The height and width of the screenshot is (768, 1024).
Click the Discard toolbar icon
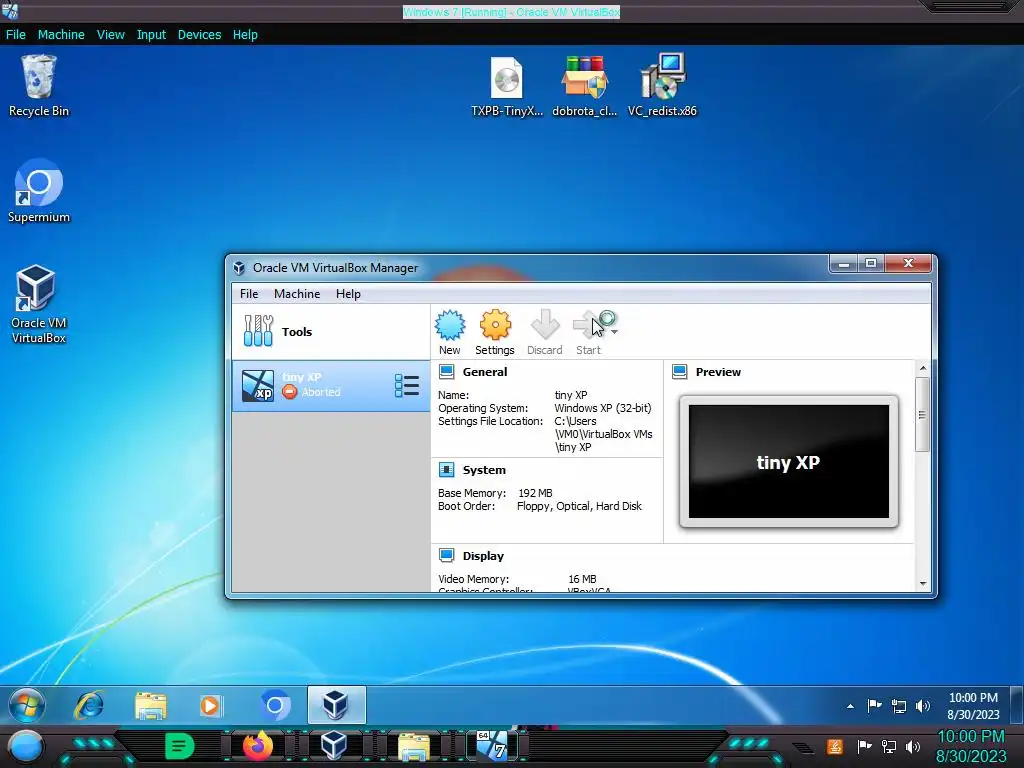pyautogui.click(x=545, y=332)
